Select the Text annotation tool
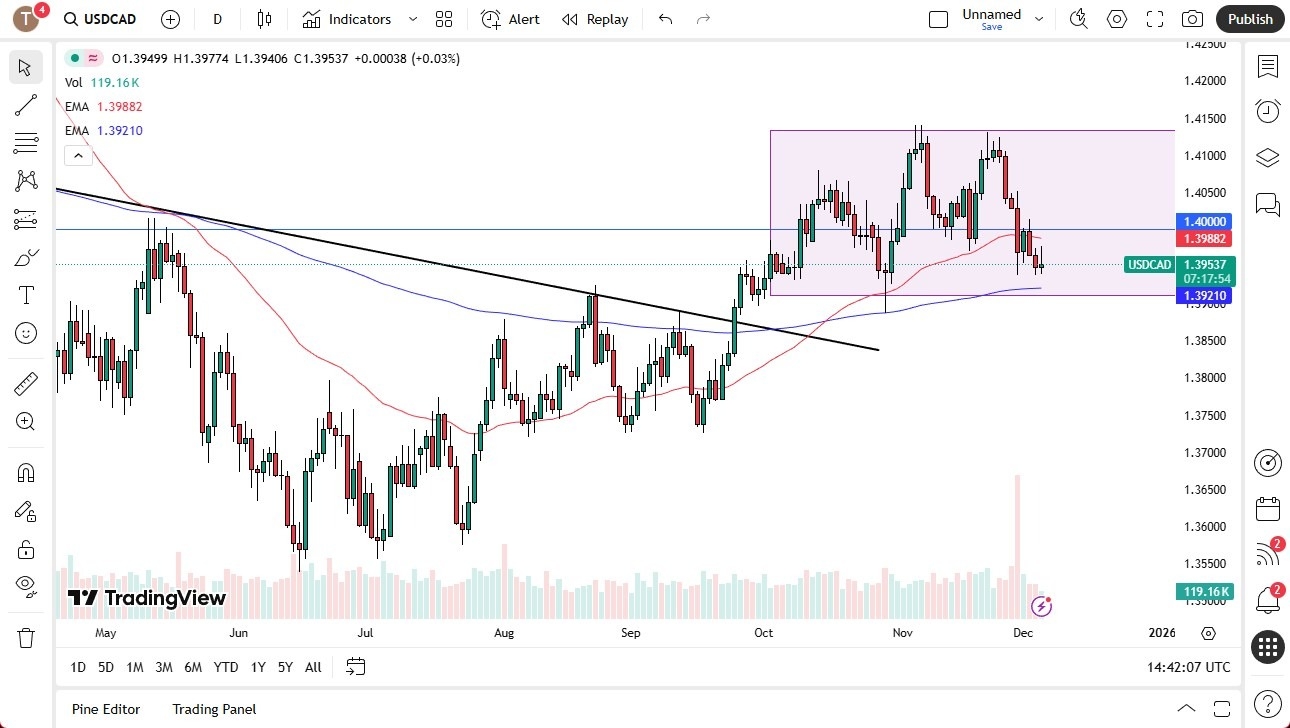 [25, 294]
